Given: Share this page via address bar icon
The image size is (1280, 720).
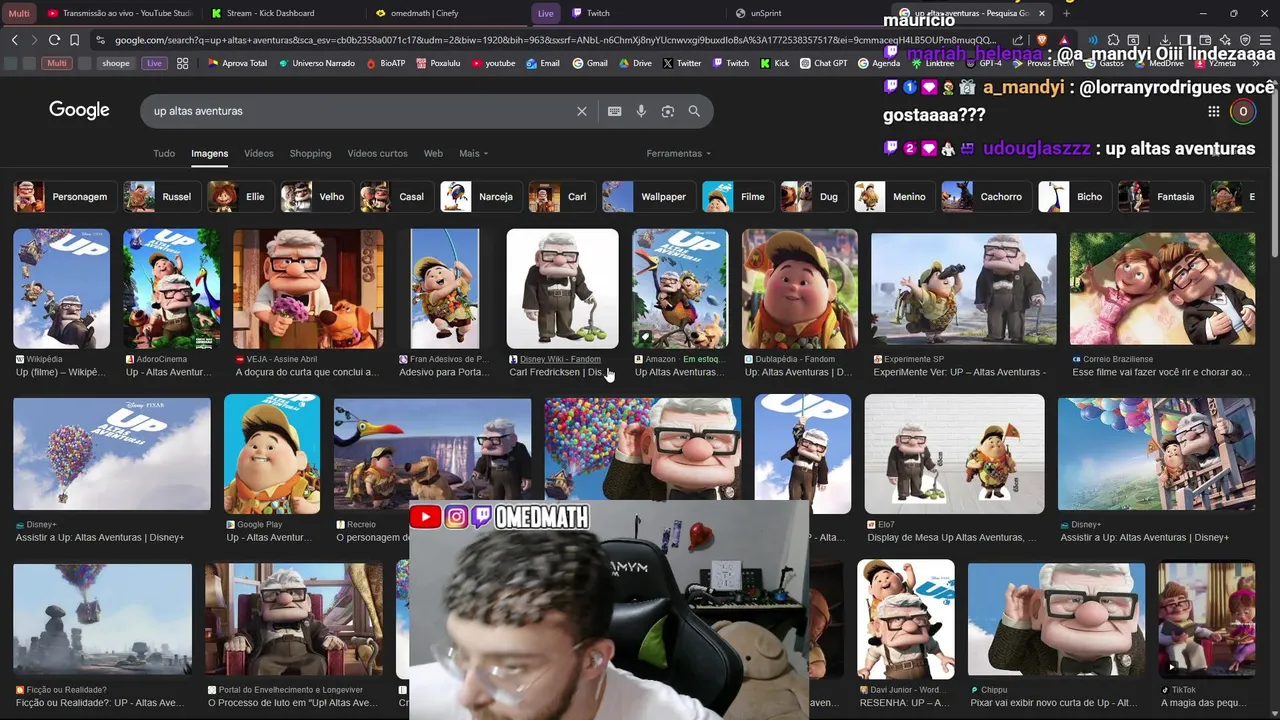Looking at the screenshot, I should [x=1018, y=40].
